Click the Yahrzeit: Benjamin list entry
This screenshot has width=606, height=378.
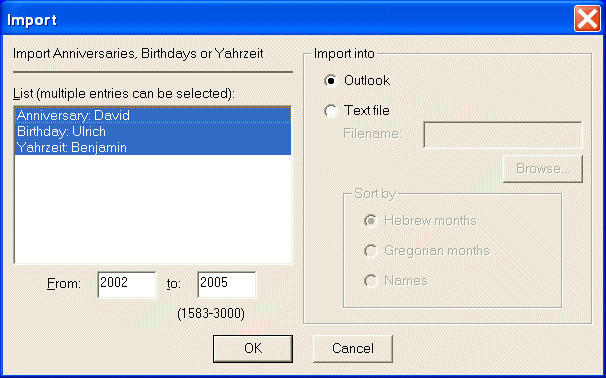[153, 147]
